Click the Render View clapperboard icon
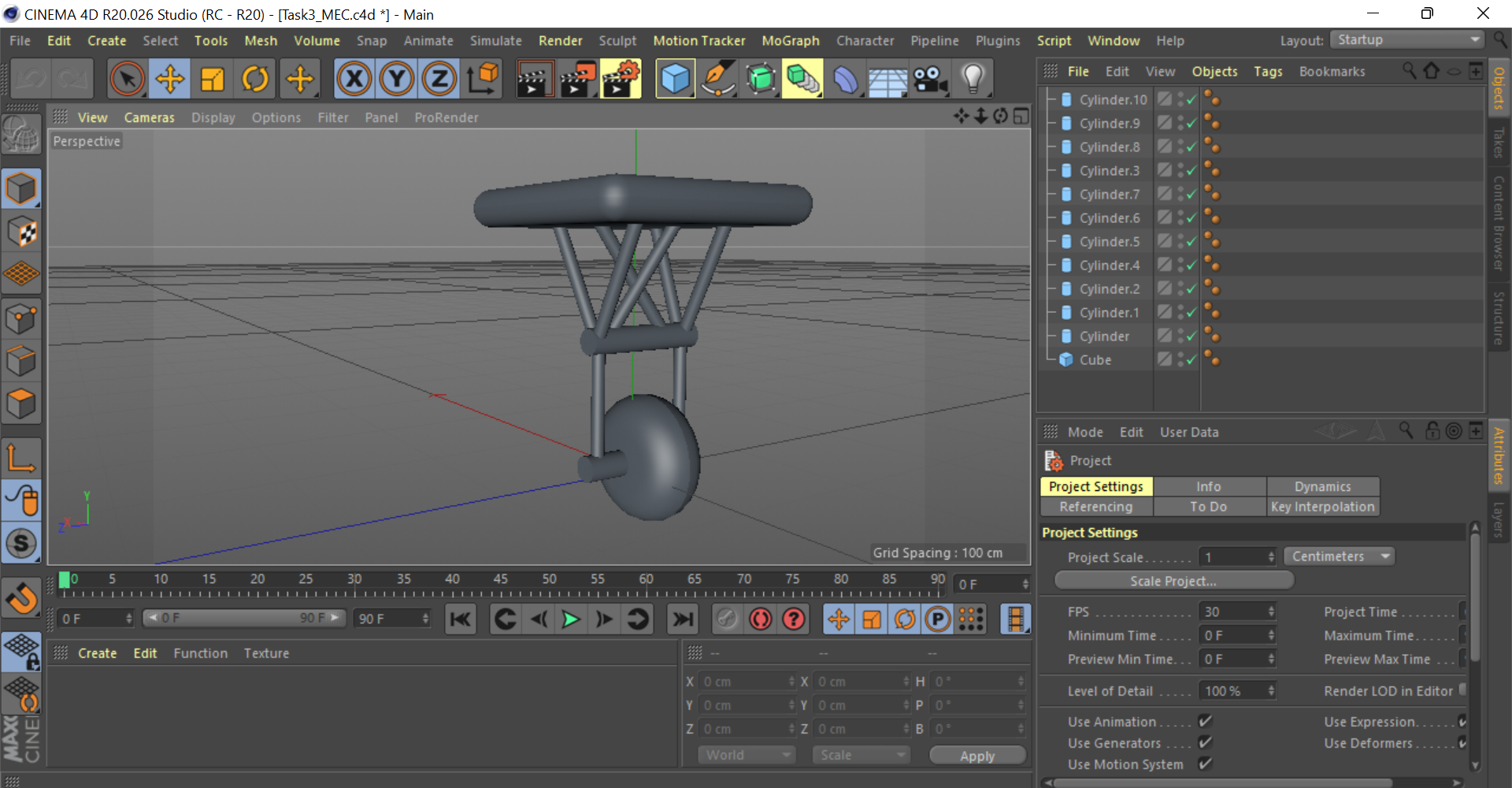This screenshot has width=1512, height=788. [533, 79]
